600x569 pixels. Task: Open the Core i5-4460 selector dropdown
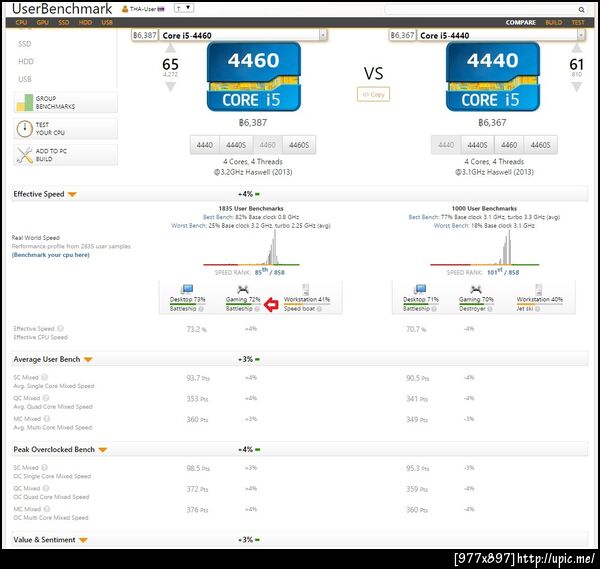click(323, 35)
